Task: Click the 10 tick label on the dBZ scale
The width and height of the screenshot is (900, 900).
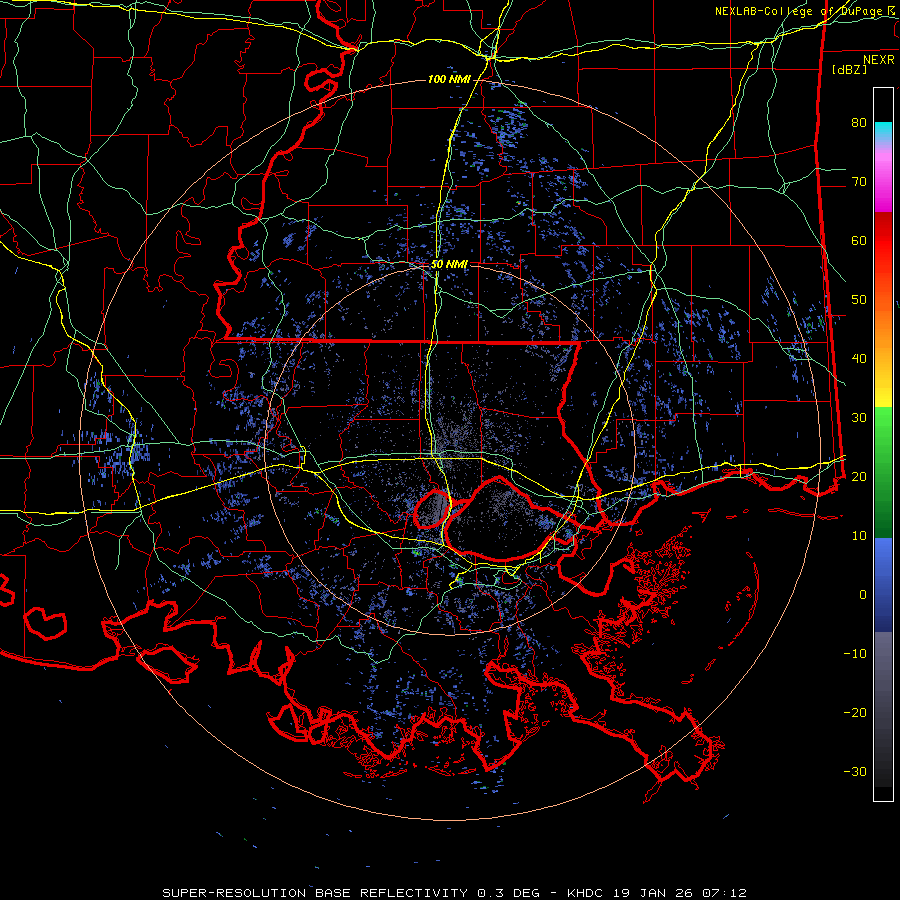Action: [x=859, y=536]
